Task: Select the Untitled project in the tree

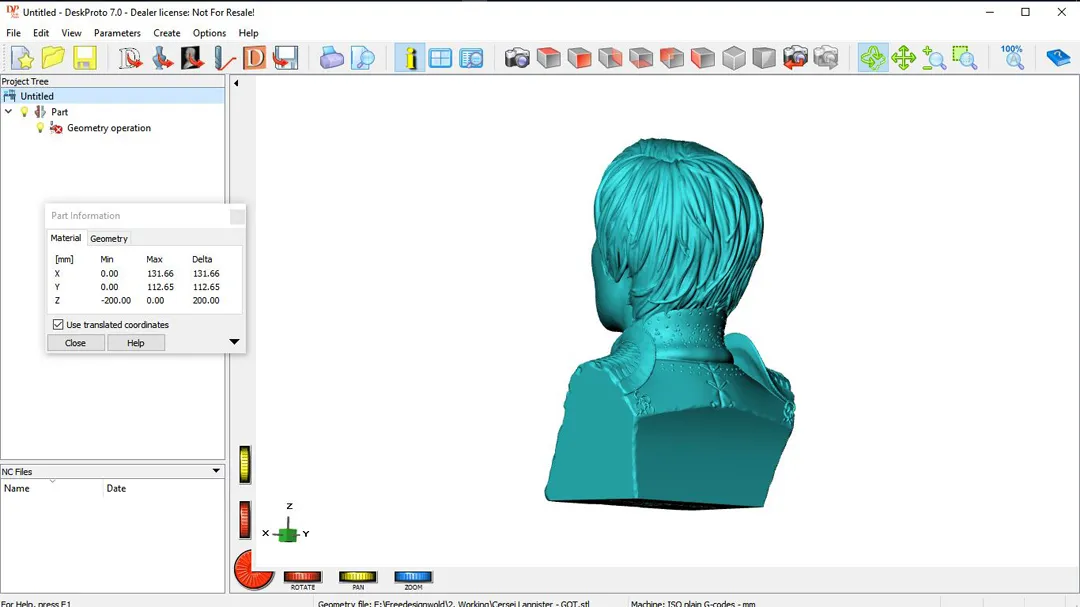Action: point(37,96)
